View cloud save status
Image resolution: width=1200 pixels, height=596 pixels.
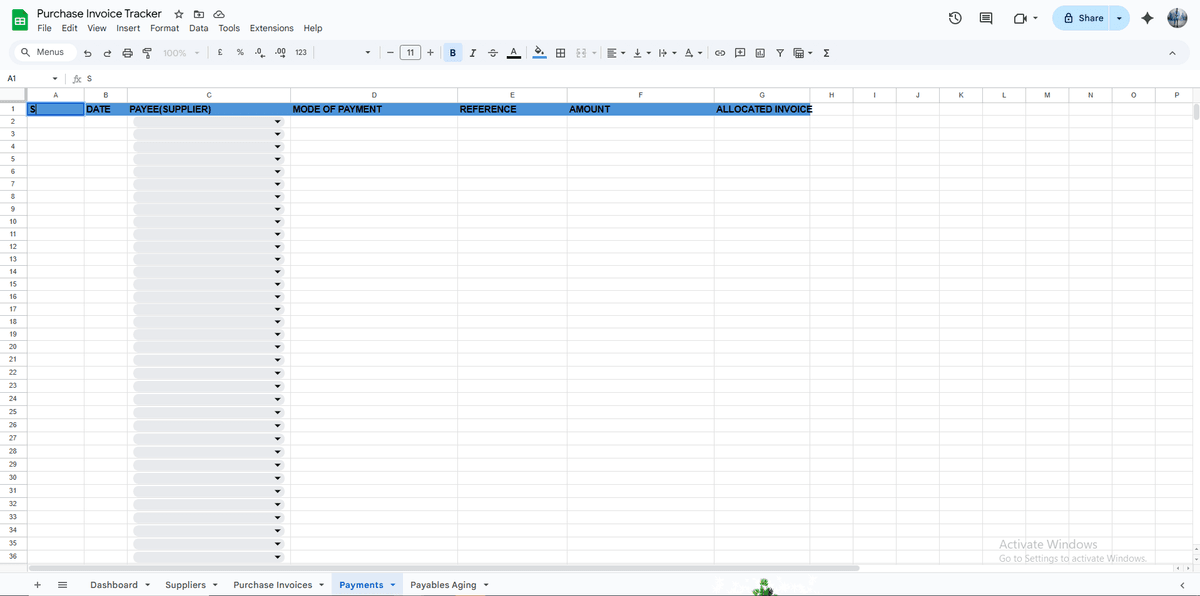[x=218, y=14]
